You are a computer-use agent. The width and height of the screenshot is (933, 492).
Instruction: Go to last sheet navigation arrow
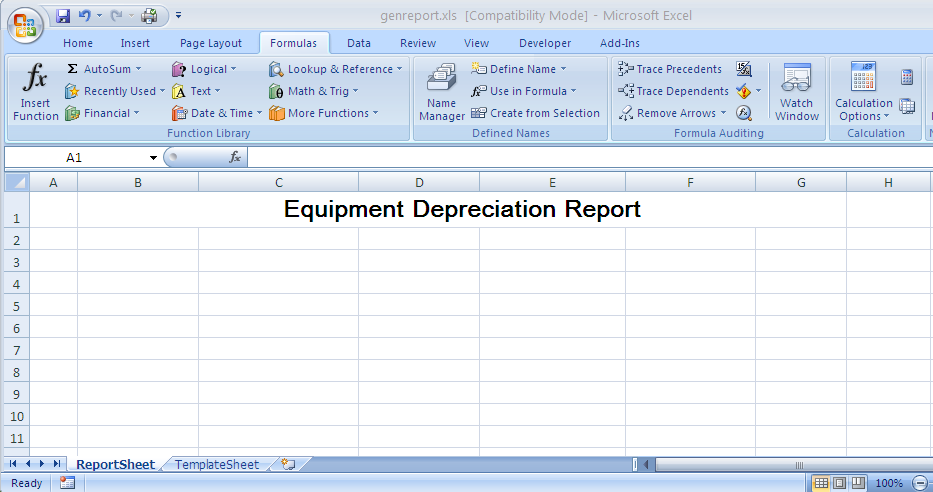57,463
